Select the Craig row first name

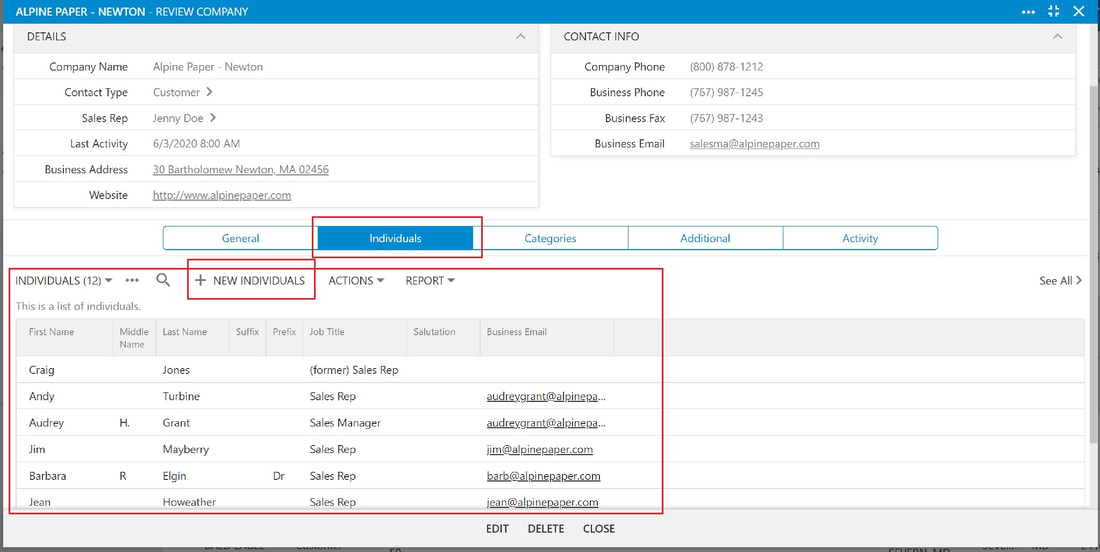[x=41, y=370]
